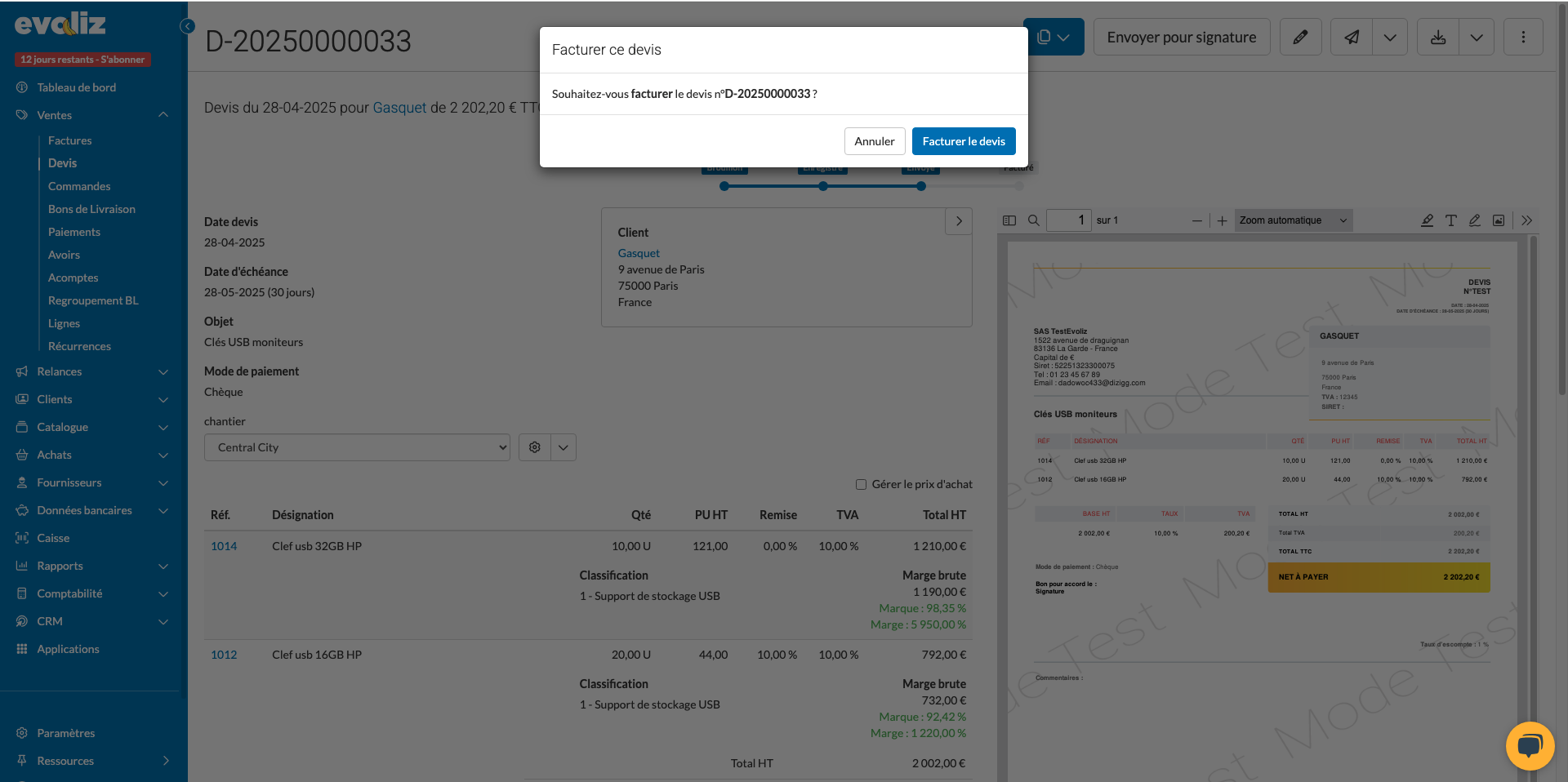Open the three-dot more options menu
This screenshot has height=782, width=1568.
click(1523, 38)
